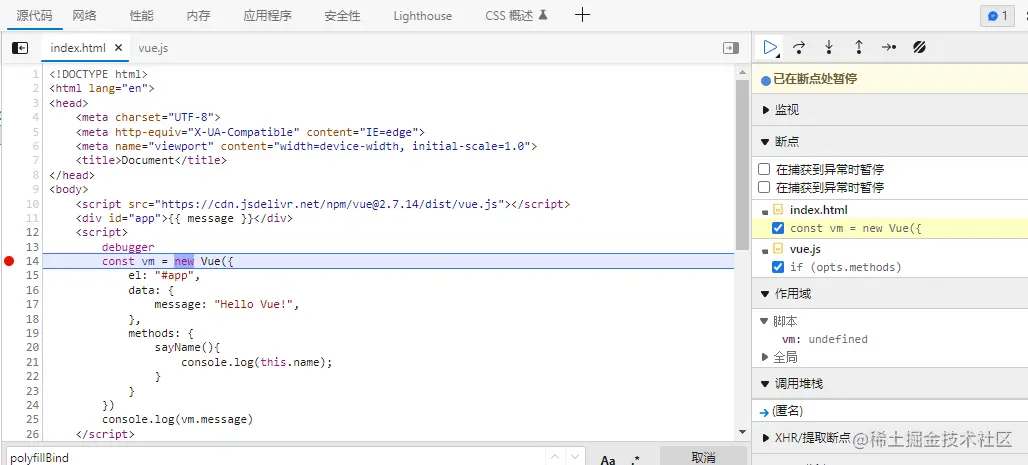
Task: Toggle Match Case (Aa) in search bar
Action: pos(608,458)
